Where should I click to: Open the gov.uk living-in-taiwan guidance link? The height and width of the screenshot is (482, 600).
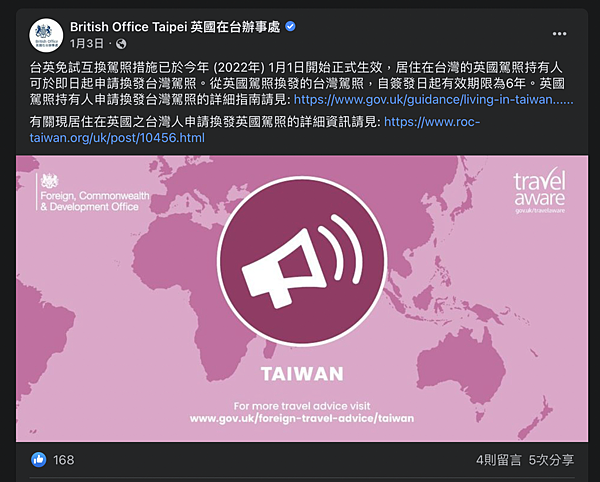coord(434,99)
